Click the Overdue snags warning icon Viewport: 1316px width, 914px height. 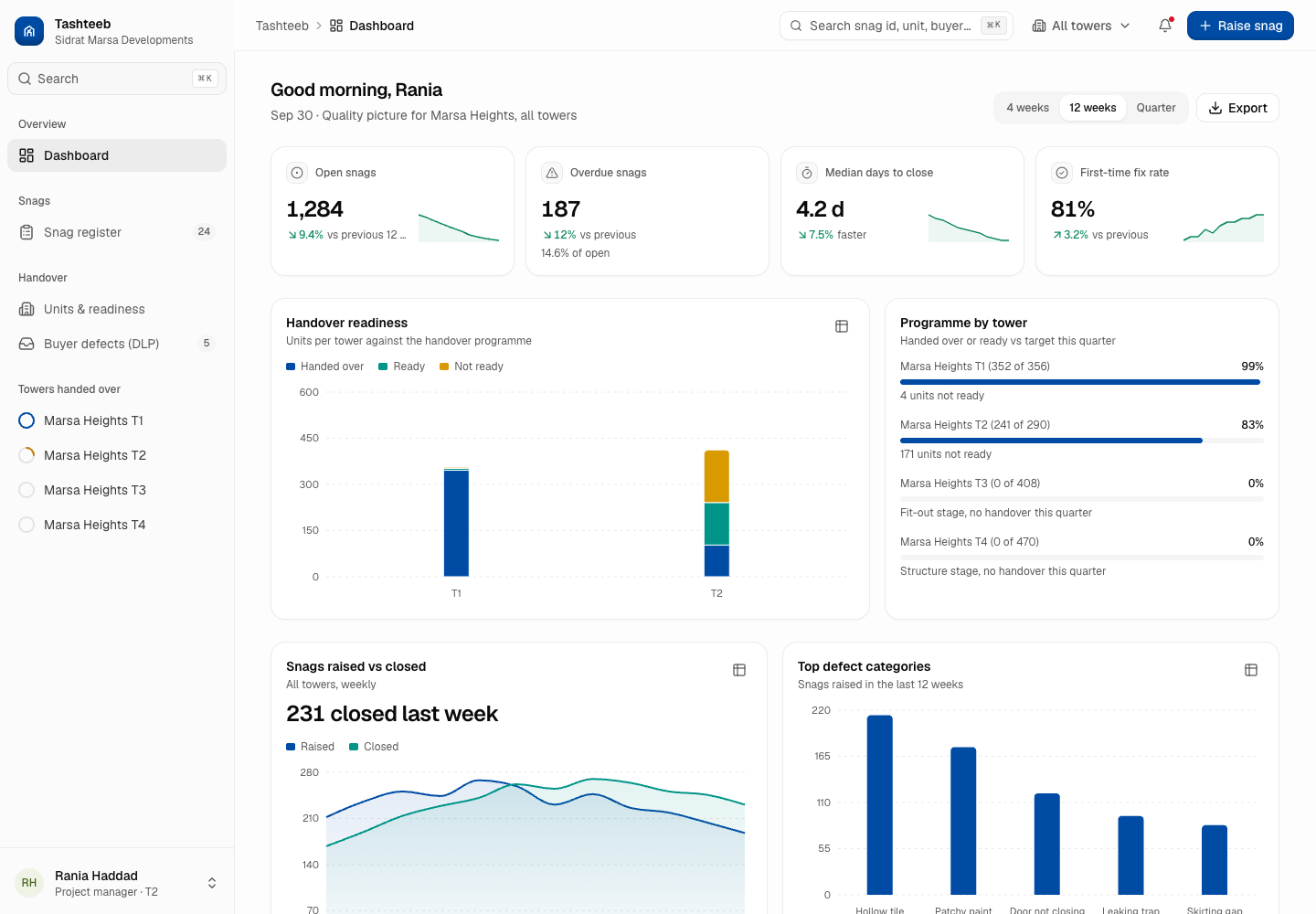pos(552,173)
